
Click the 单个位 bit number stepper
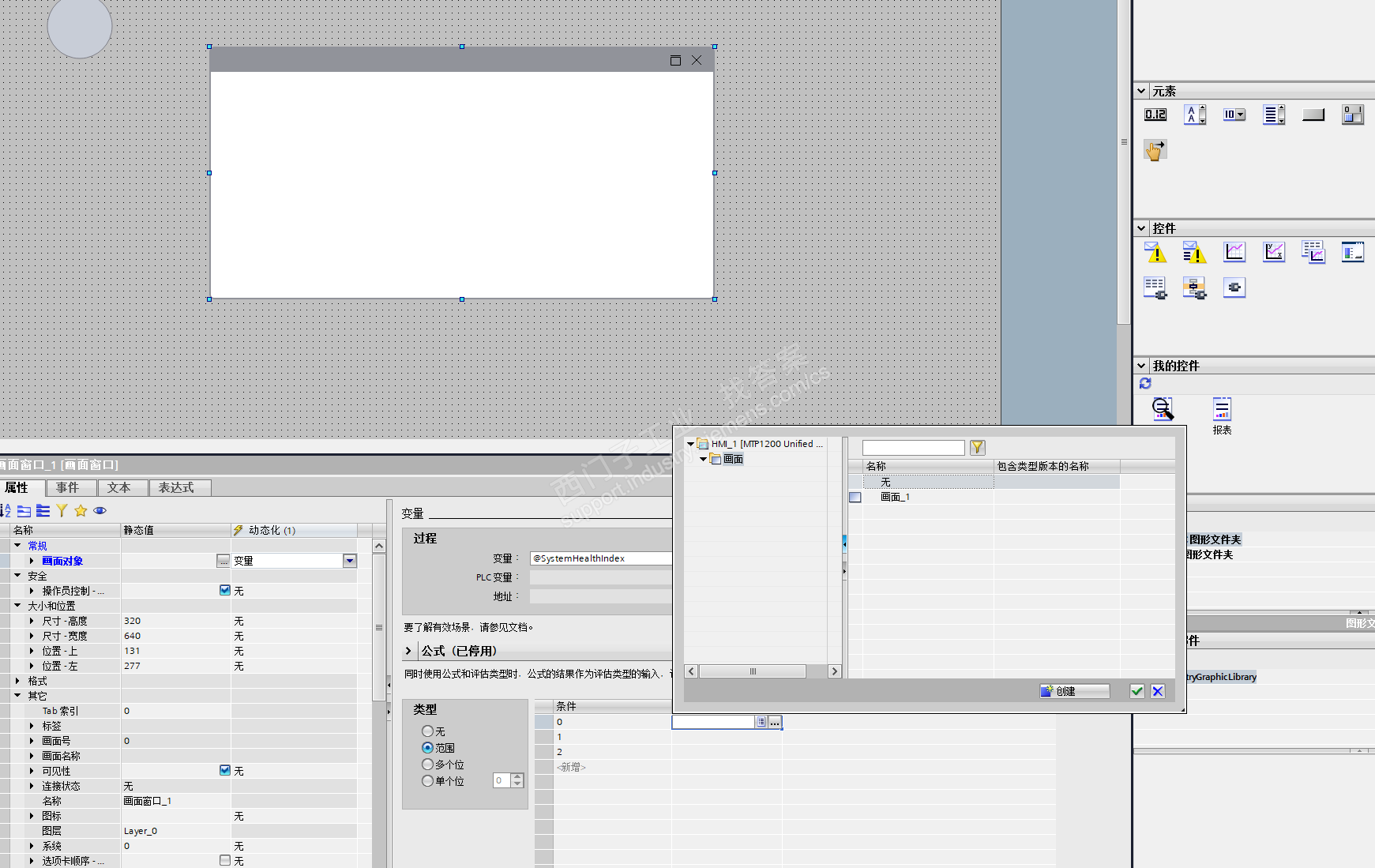point(517,780)
